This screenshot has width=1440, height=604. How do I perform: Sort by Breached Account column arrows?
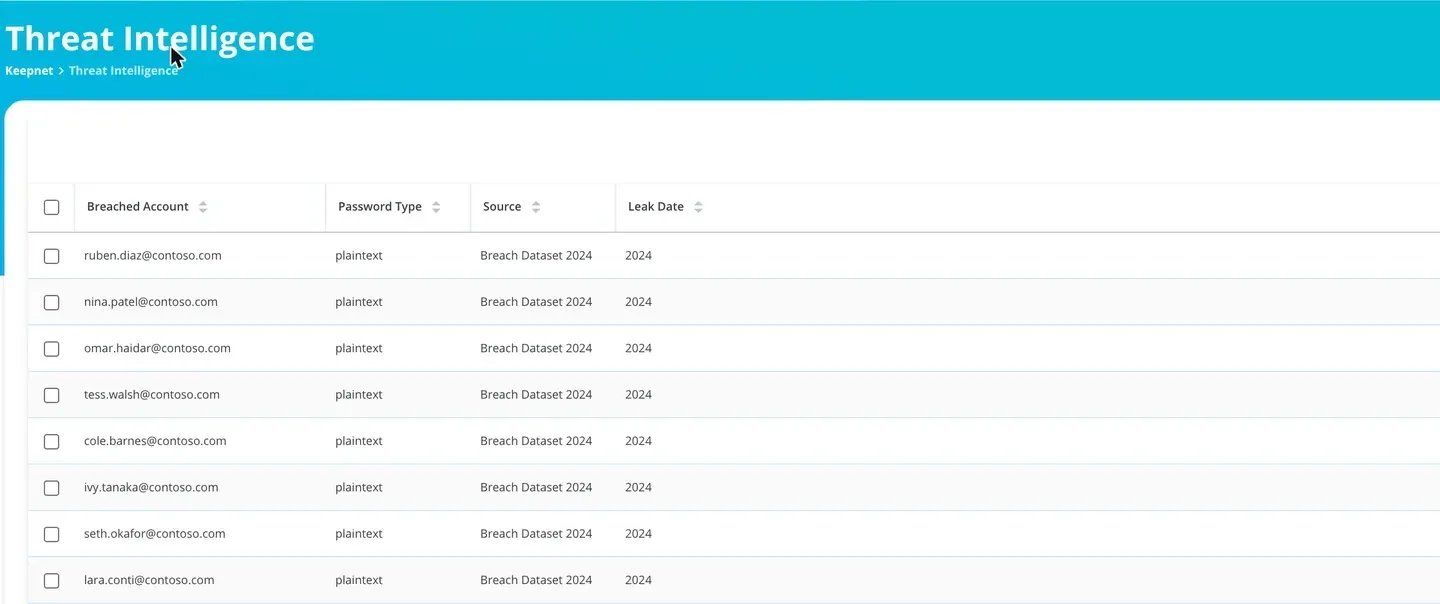[203, 207]
